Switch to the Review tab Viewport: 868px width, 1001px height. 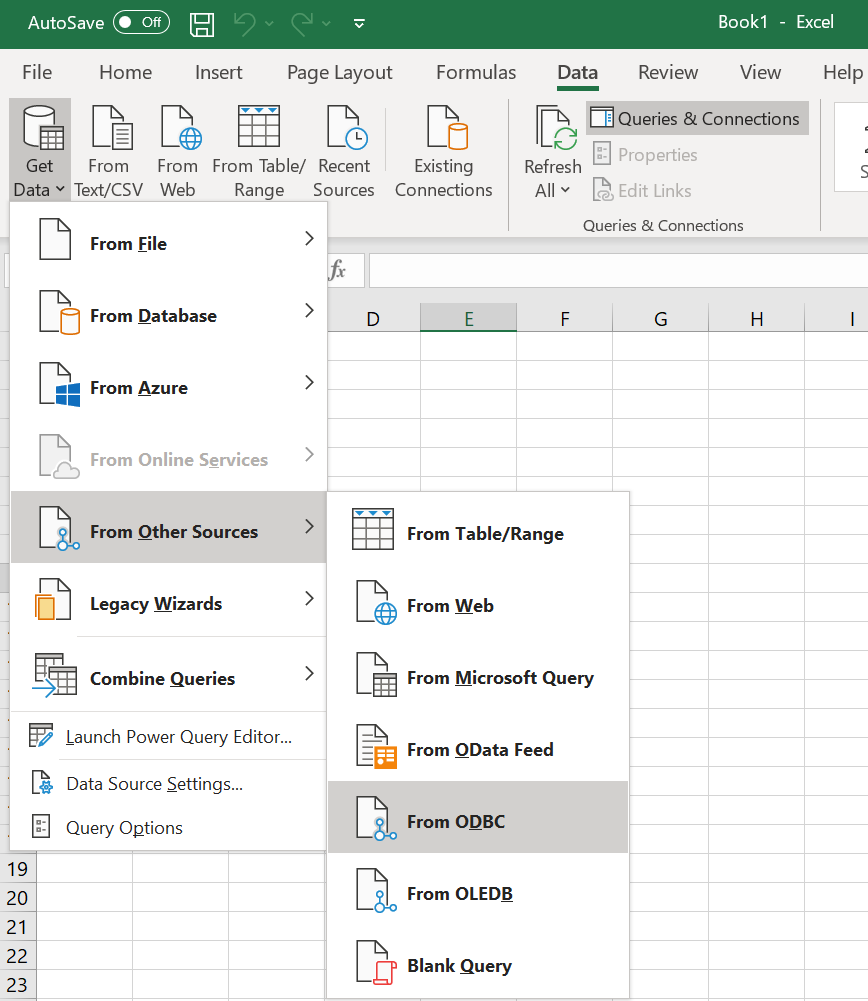click(668, 72)
